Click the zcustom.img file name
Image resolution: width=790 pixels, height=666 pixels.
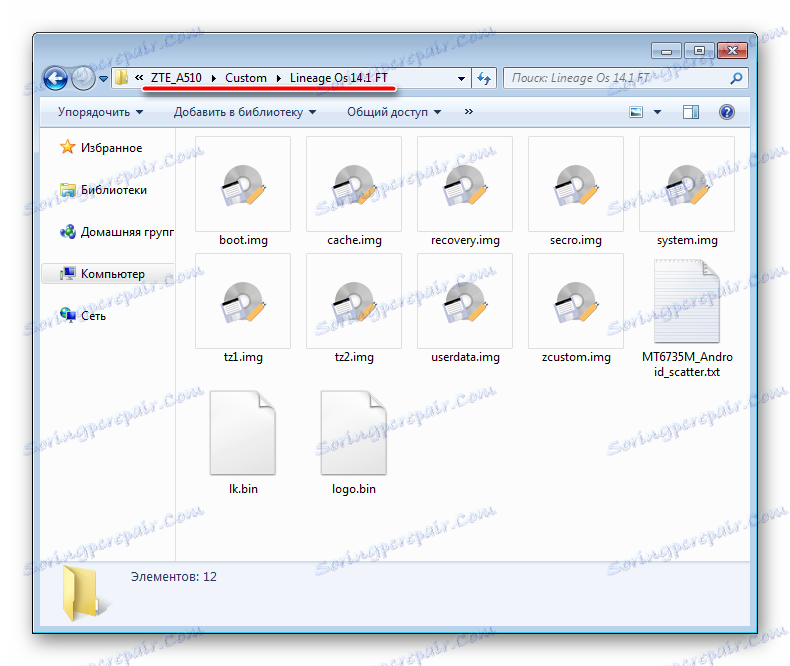tap(575, 357)
